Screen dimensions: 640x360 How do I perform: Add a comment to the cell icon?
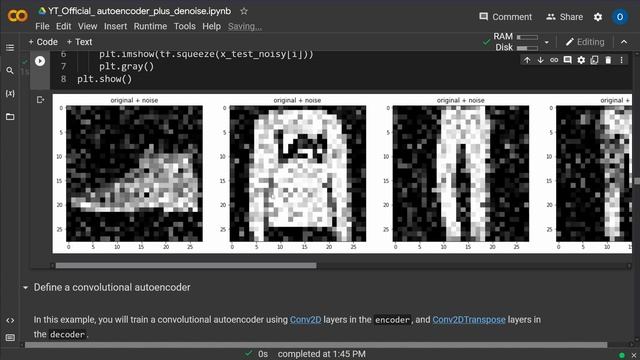pyautogui.click(x=567, y=60)
